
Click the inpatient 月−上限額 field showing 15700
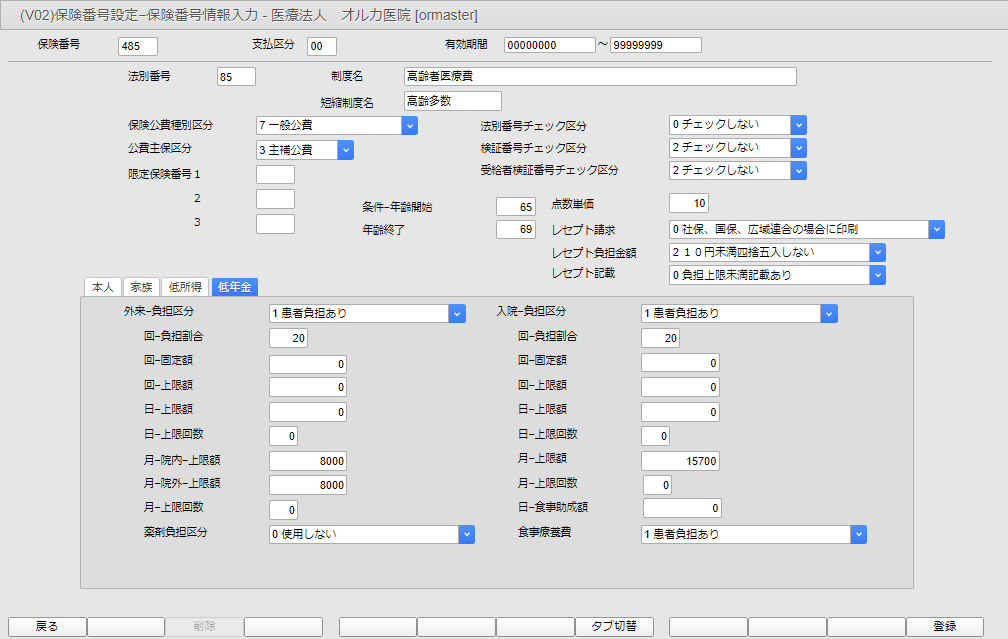[x=680, y=461]
